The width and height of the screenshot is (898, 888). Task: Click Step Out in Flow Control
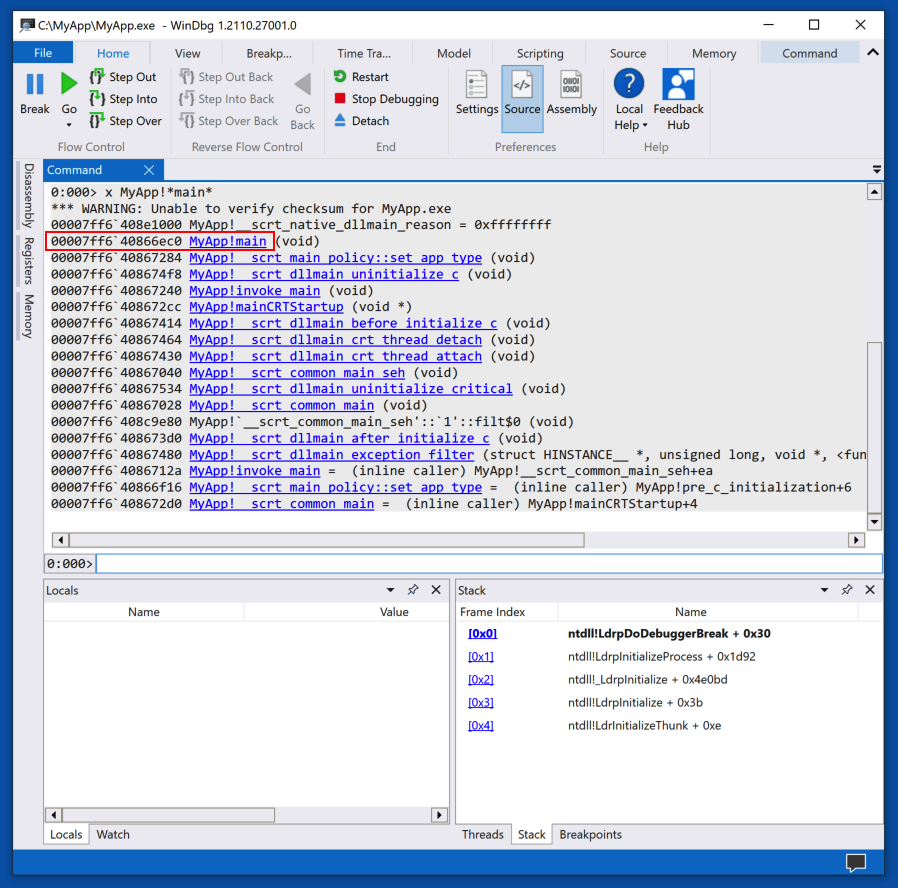click(123, 77)
